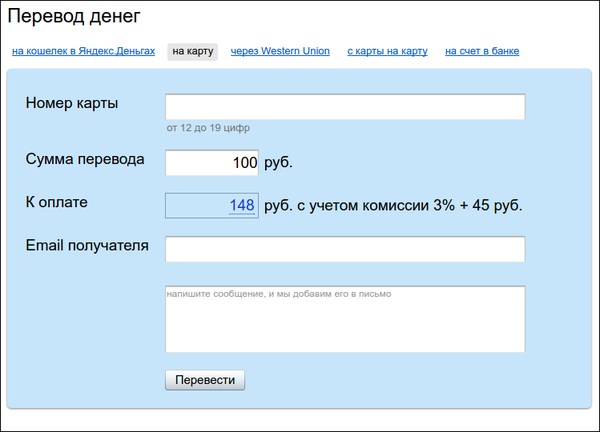The height and width of the screenshot is (432, 600).
Task: Switch to через Western Union tab
Action: pyautogui.click(x=280, y=51)
